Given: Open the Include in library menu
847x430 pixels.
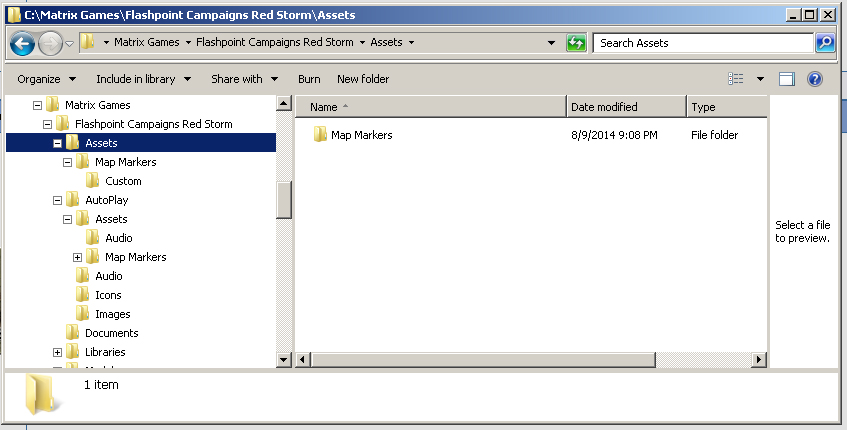Looking at the screenshot, I should click(x=143, y=79).
